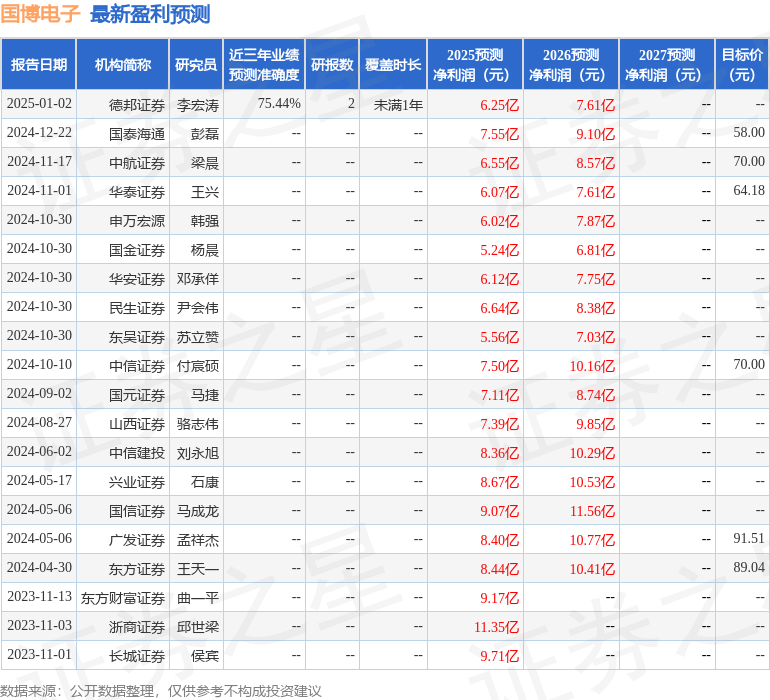Viewport: 770px width, 700px height.
Task: Select the 2027预测净利润 column header
Action: (x=666, y=65)
